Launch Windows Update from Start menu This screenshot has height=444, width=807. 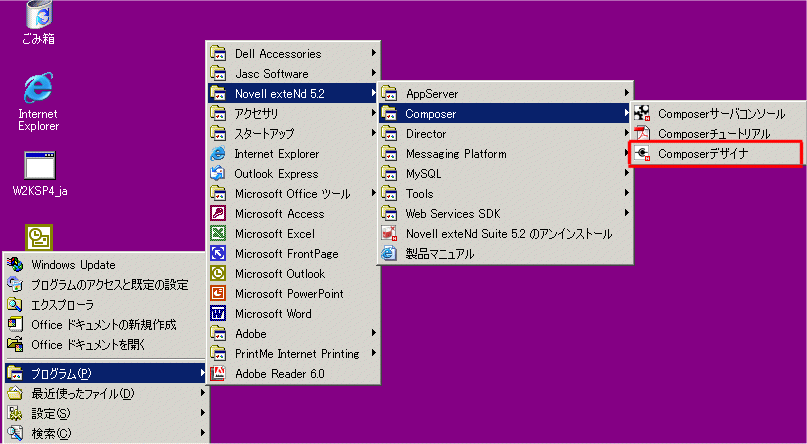(x=106, y=264)
